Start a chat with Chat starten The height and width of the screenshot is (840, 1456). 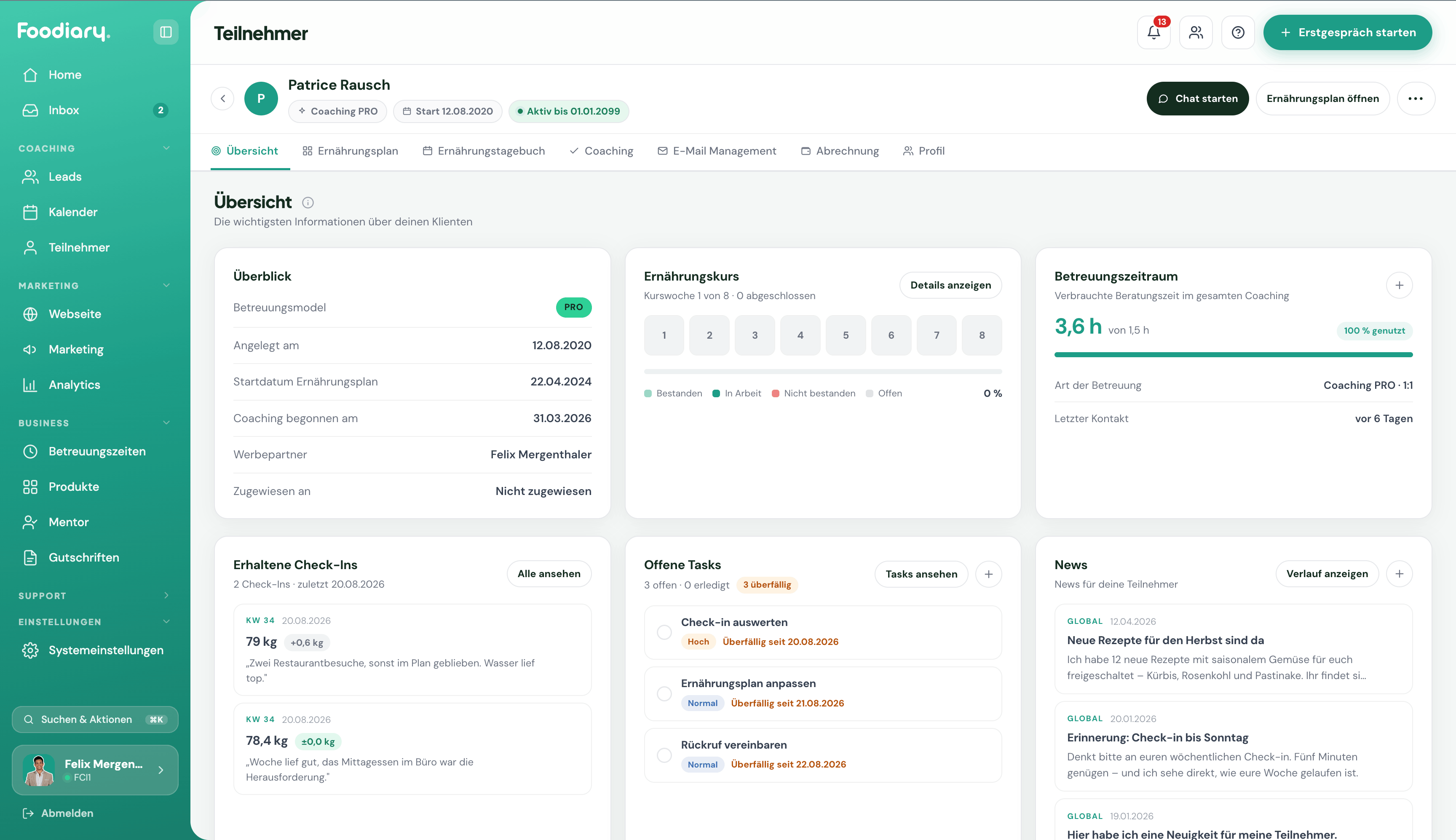pyautogui.click(x=1198, y=99)
